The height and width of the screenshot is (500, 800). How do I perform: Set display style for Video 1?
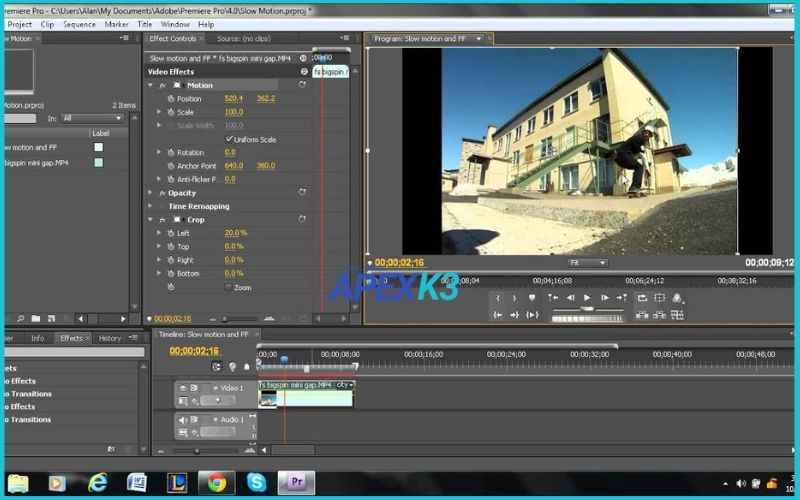tap(183, 401)
